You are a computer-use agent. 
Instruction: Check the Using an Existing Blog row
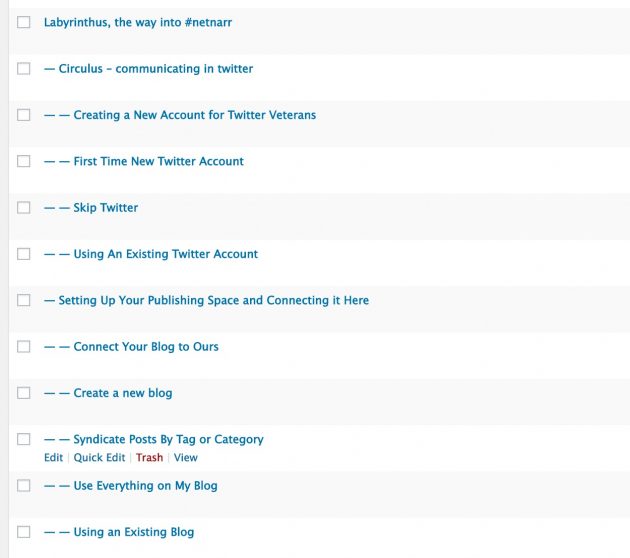tap(24, 532)
